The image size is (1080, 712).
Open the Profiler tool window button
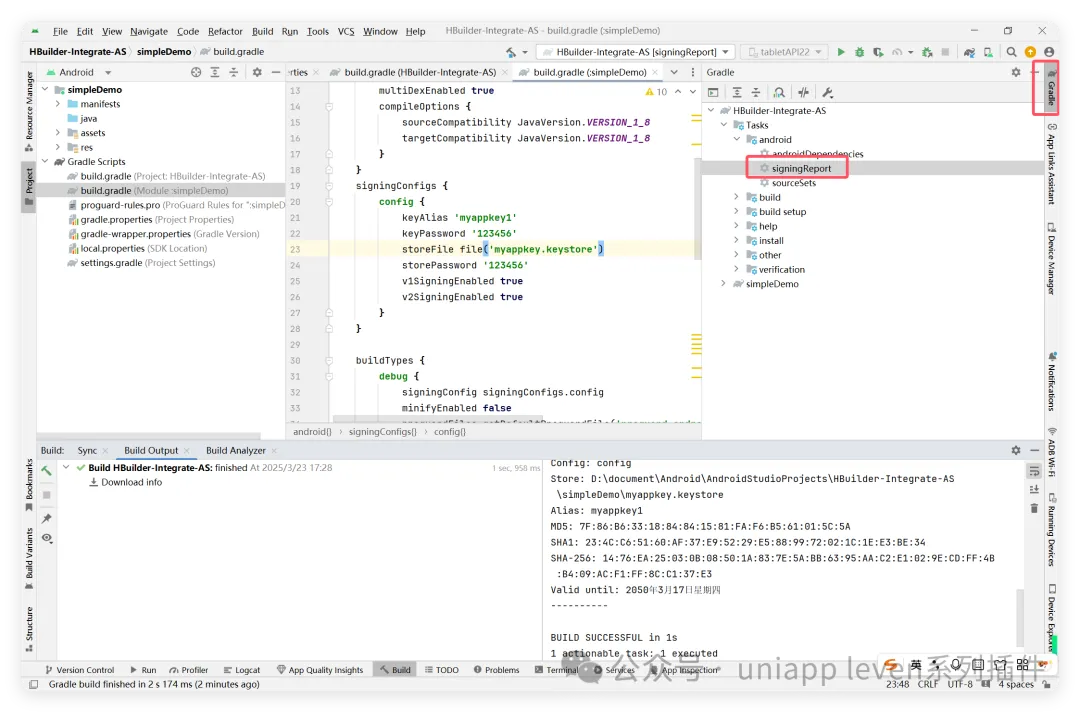coord(189,670)
